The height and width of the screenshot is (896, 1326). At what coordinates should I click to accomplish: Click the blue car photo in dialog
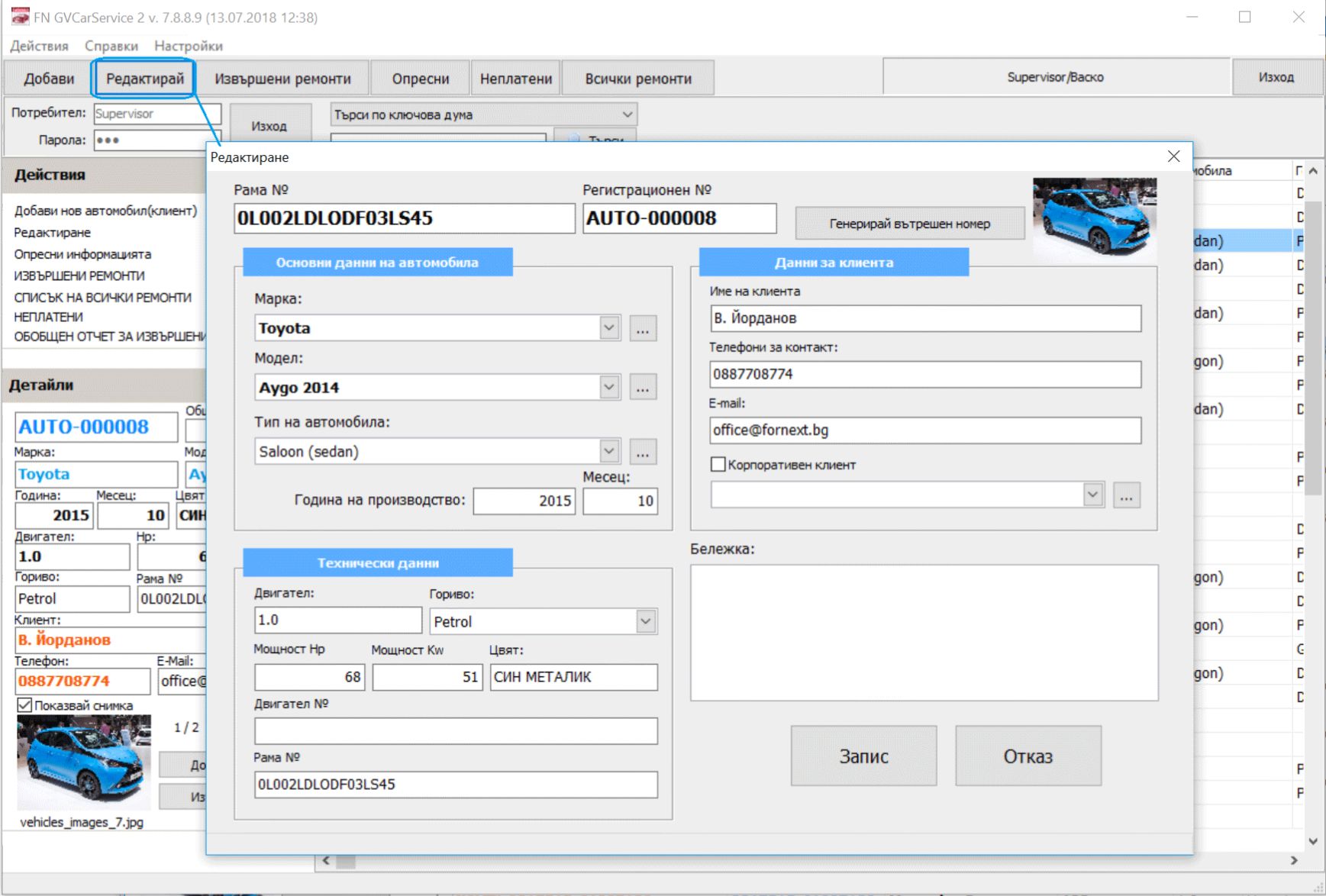coord(1095,218)
